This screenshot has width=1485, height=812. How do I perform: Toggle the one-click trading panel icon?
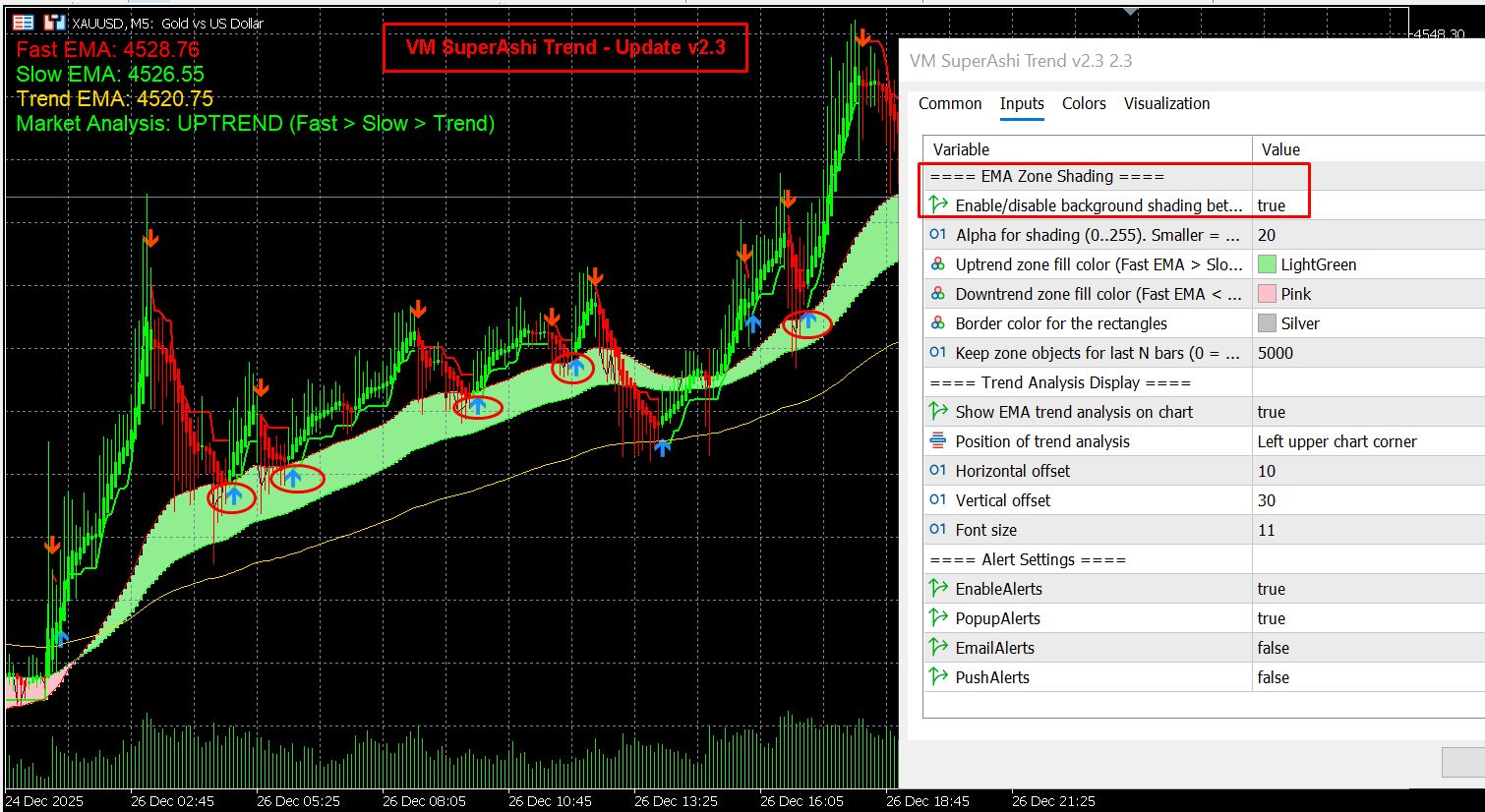pos(55,22)
